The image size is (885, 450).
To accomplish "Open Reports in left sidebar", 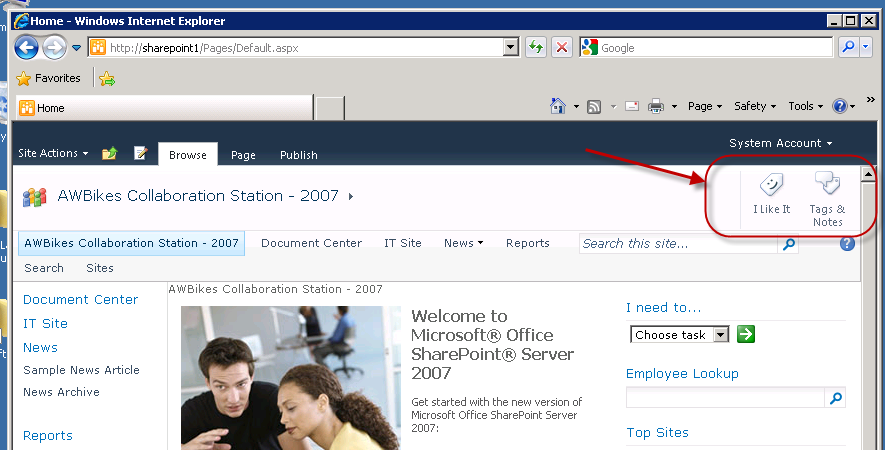I will (47, 436).
